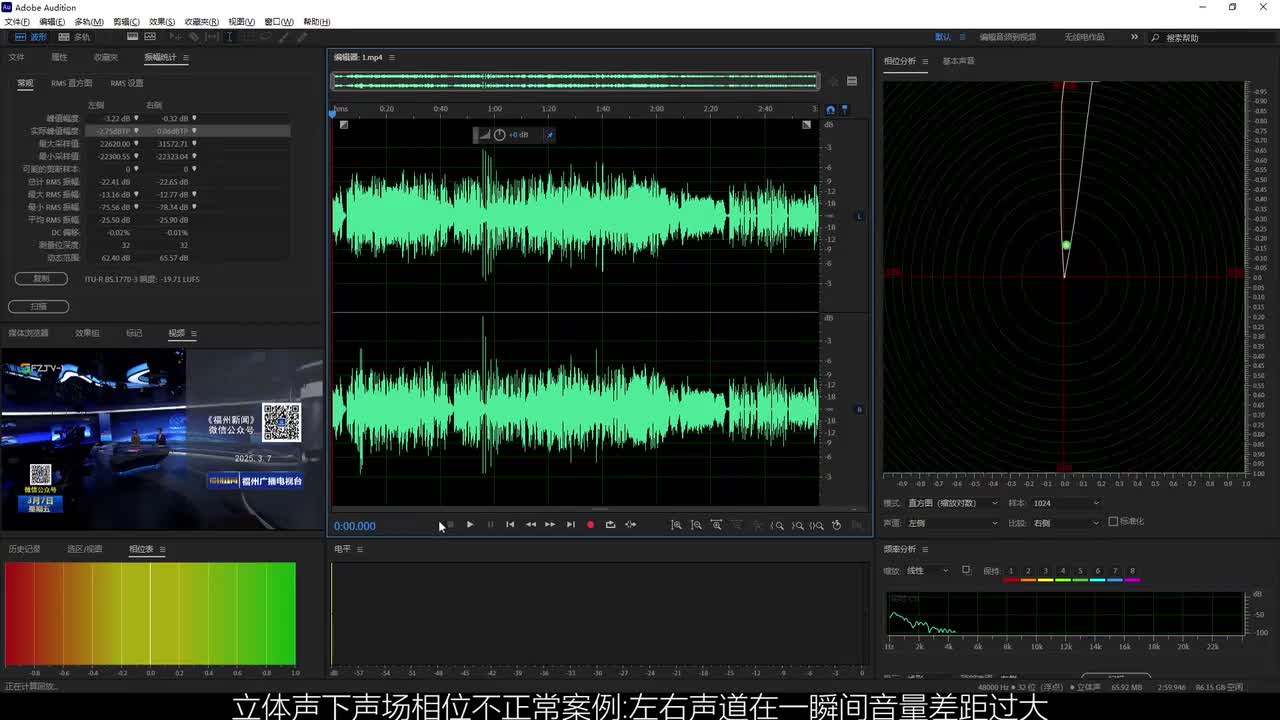Select Edit Audio to Video workspace

click(x=1007, y=37)
